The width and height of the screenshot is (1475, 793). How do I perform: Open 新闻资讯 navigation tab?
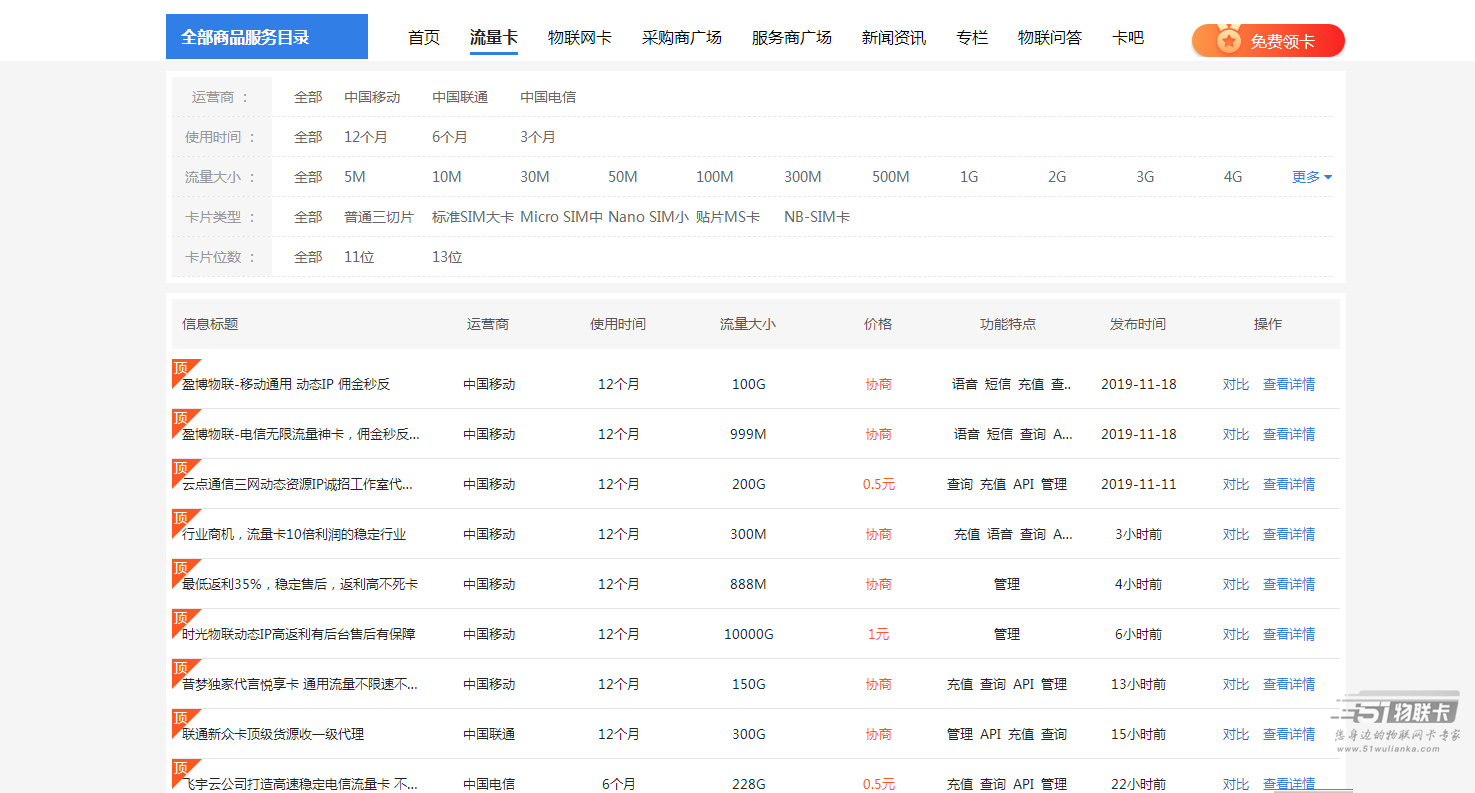[x=894, y=38]
